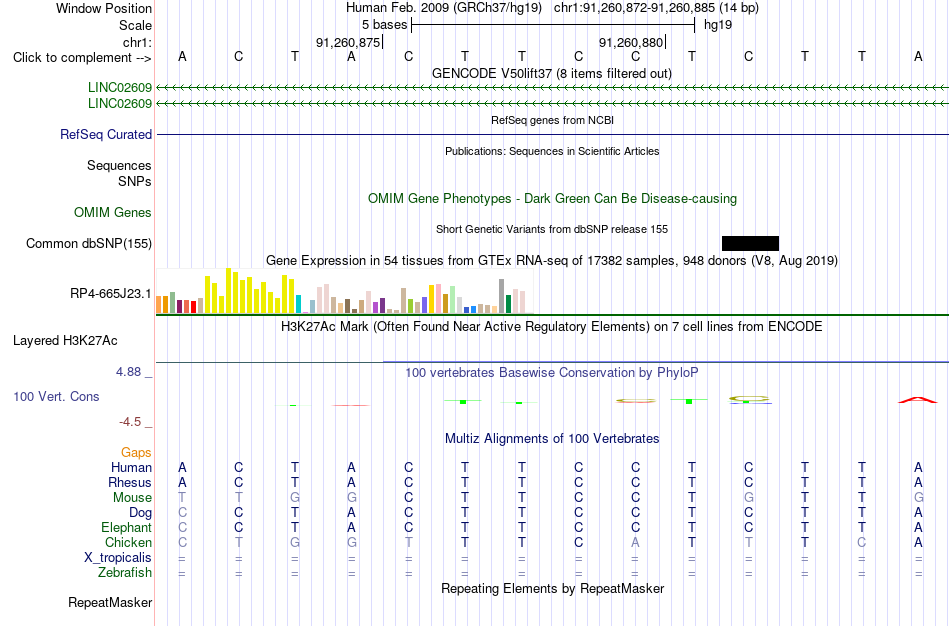Select the Zebrafish species row label
The image size is (950, 626).
coord(125,573)
